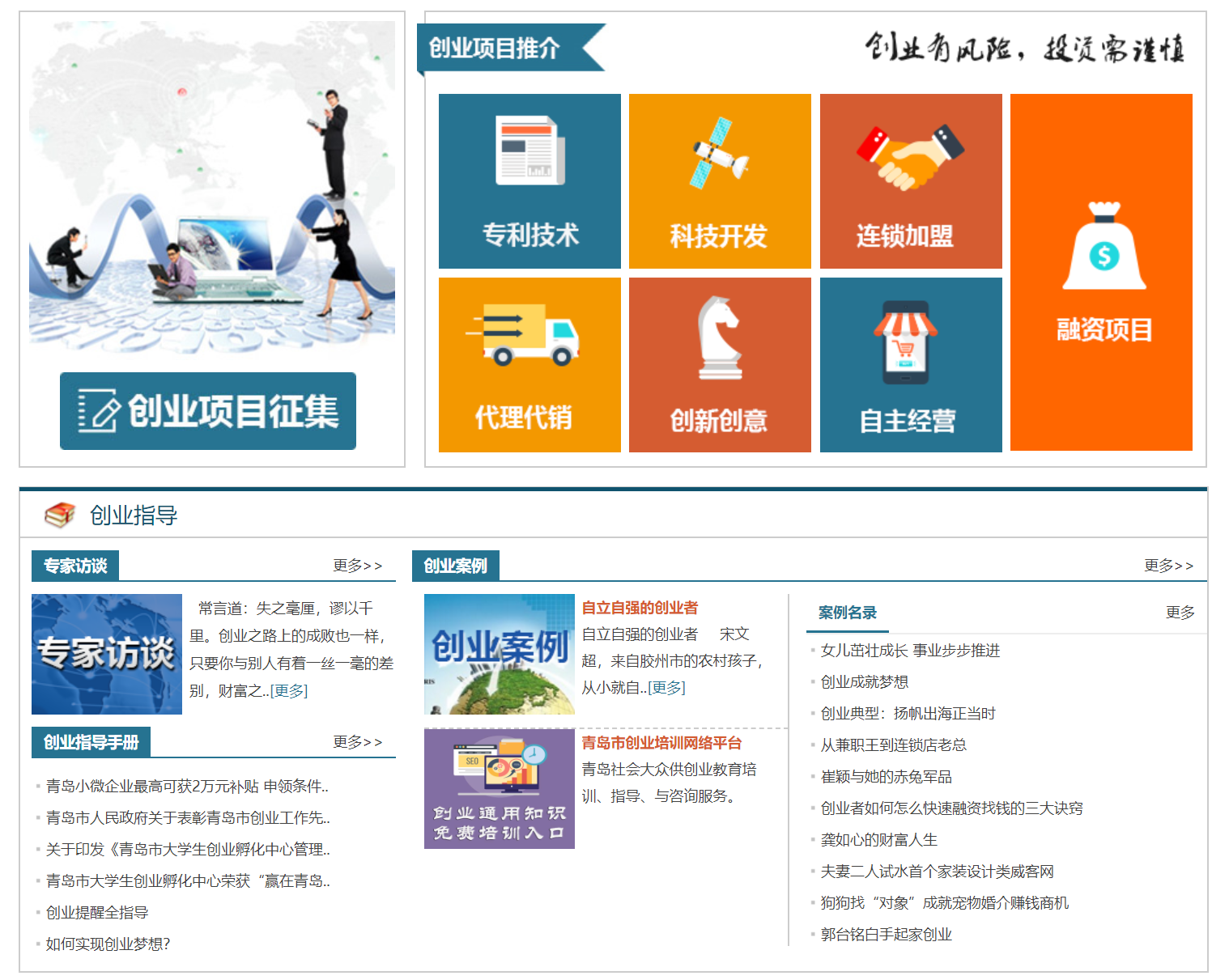This screenshot has width=1229, height=980.
Task: Click the mobile shop icon for 自主经营
Action: (x=905, y=342)
